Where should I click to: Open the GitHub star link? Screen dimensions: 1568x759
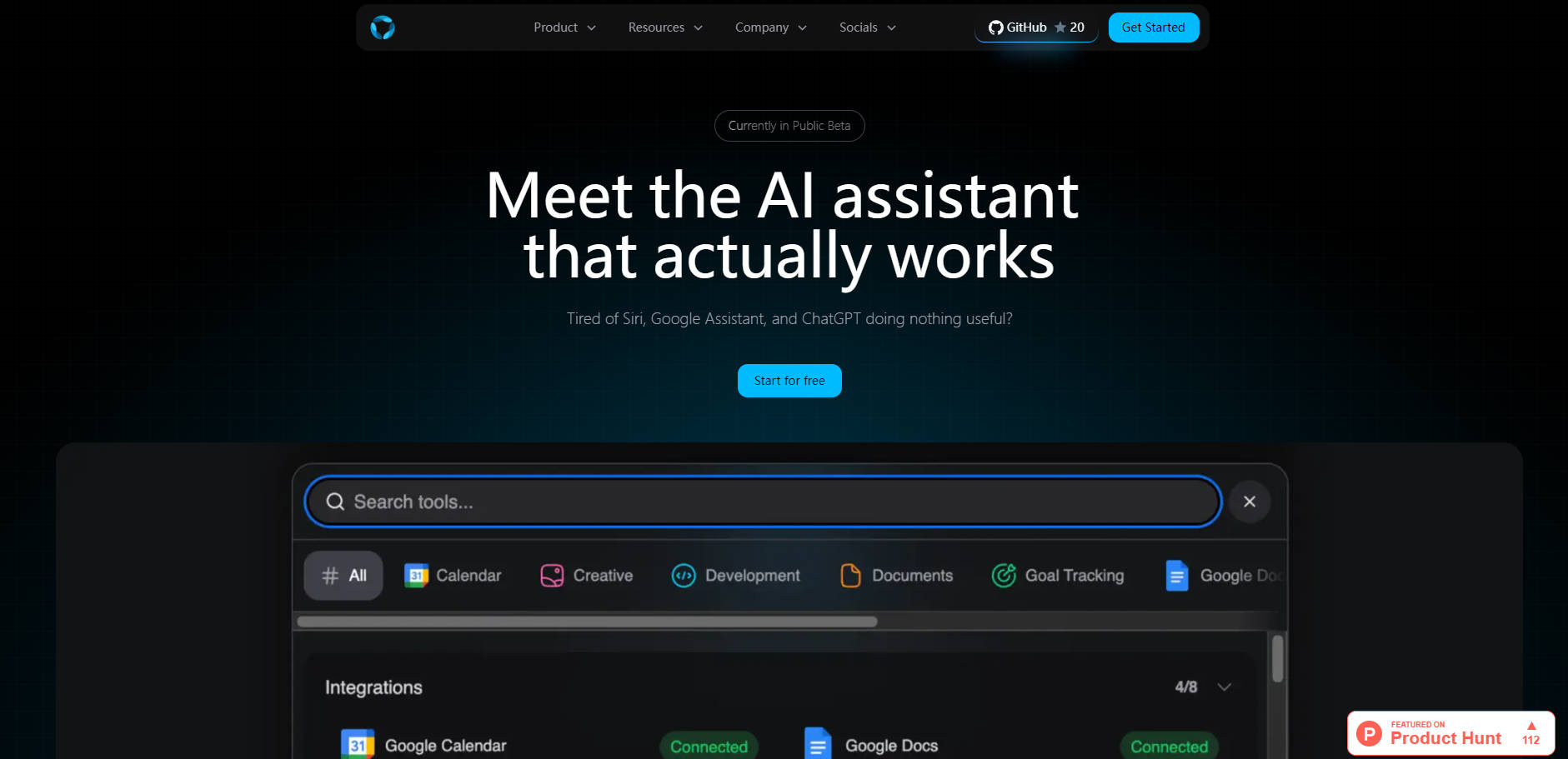point(1036,27)
